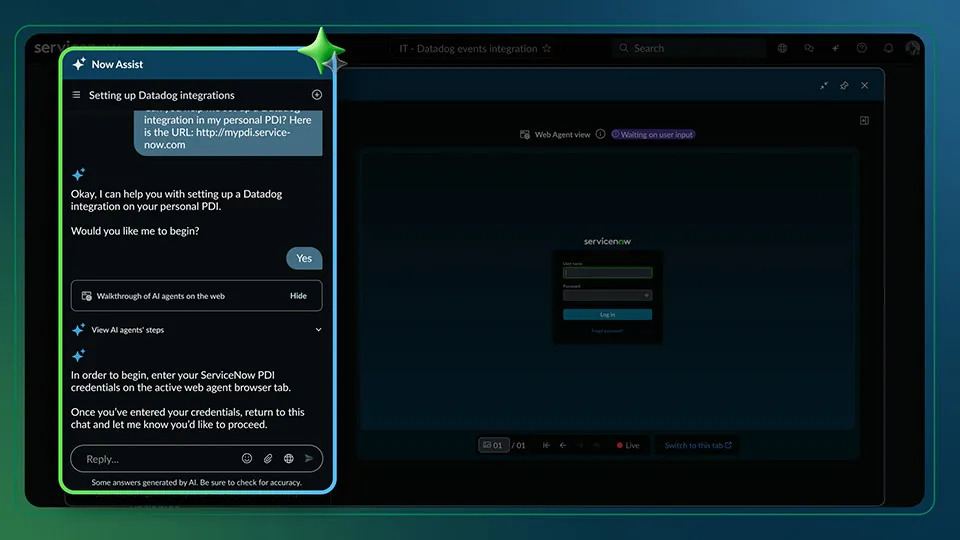The height and width of the screenshot is (540, 960).
Task: Click the Forgot password link in the preview
Action: [x=607, y=331]
